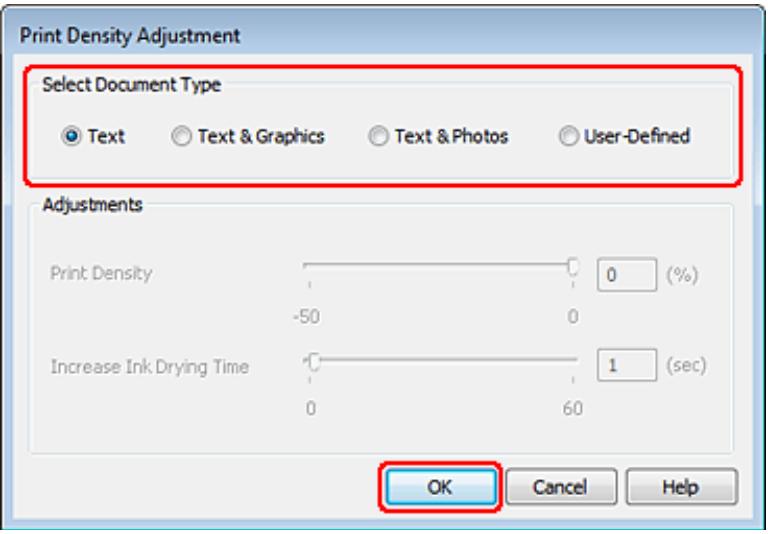Click the Print Density slider thumb
This screenshot has height=534, width=768.
tap(573, 267)
